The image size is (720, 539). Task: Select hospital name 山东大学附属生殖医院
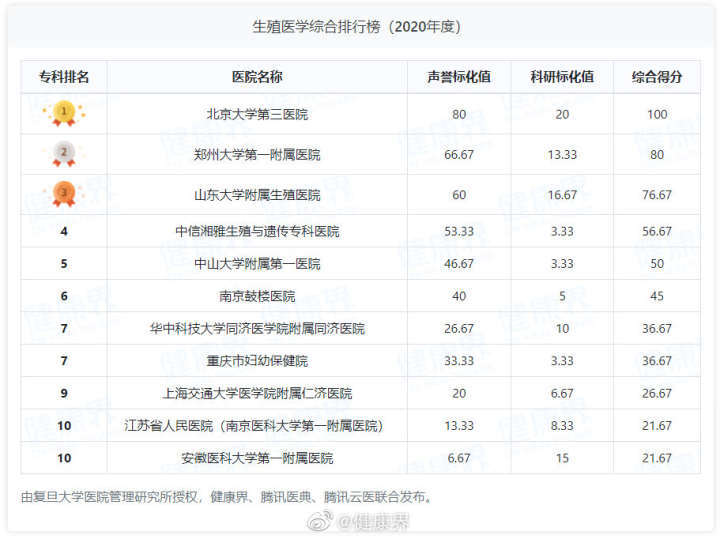pyautogui.click(x=257, y=195)
